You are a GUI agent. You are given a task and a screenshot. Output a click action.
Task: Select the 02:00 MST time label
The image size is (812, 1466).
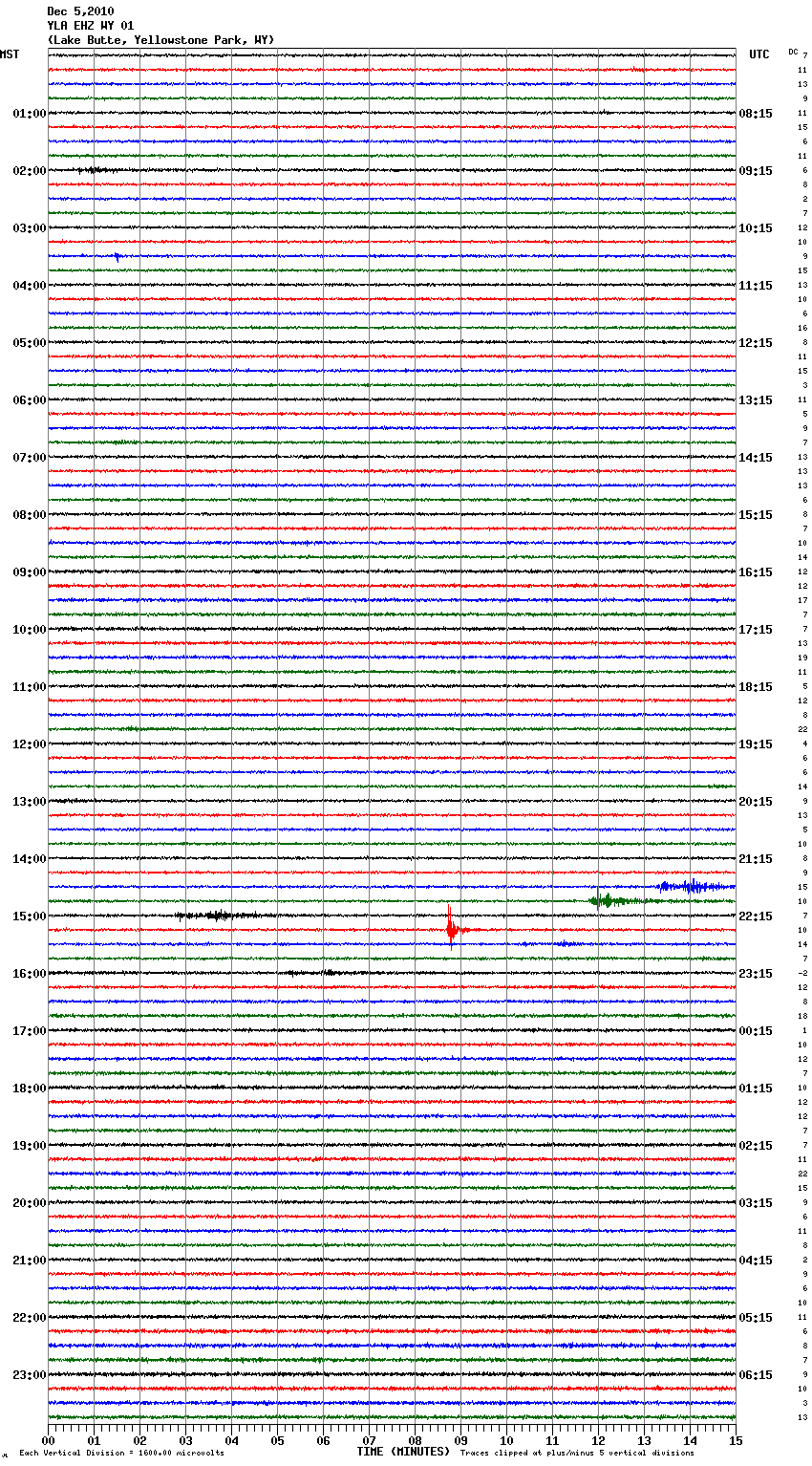30,171
